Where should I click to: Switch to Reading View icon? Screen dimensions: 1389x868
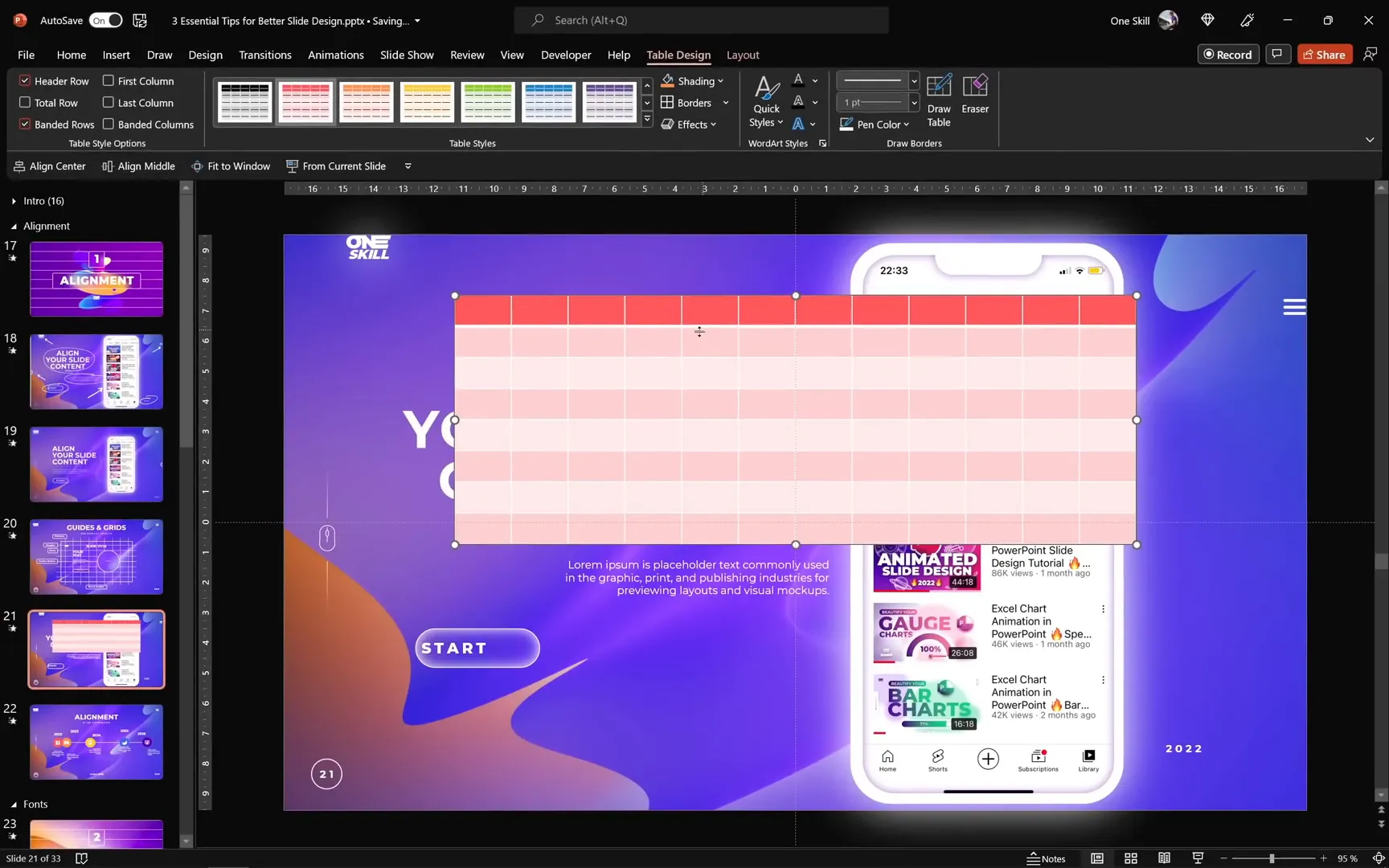click(x=1164, y=858)
